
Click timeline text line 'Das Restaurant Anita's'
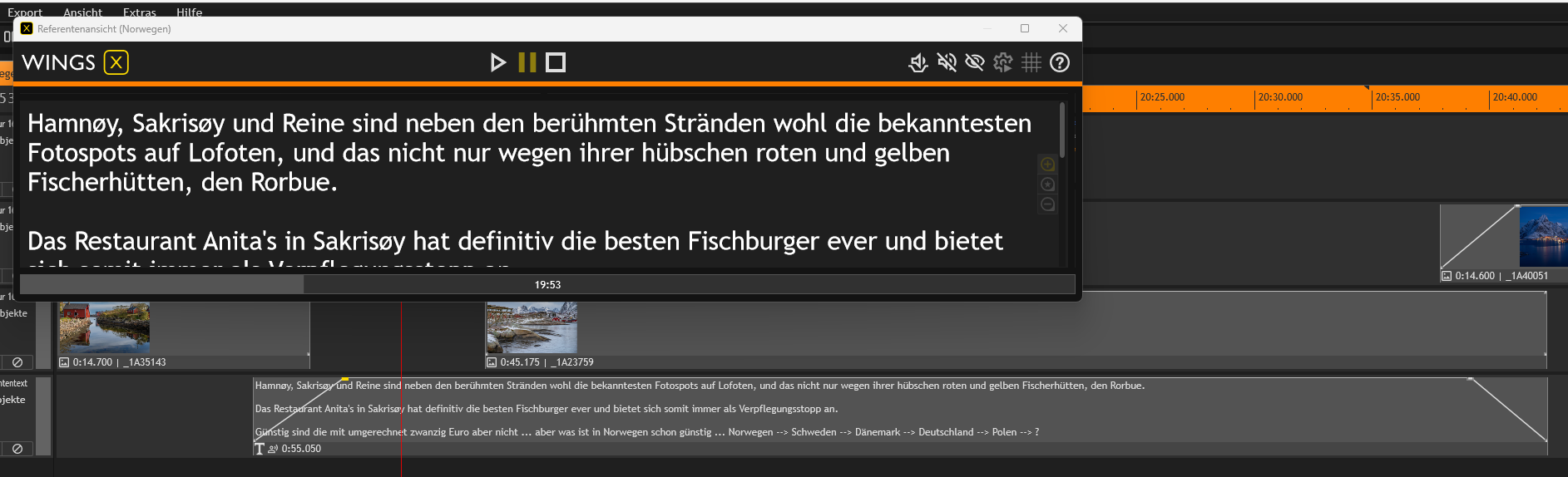(547, 409)
